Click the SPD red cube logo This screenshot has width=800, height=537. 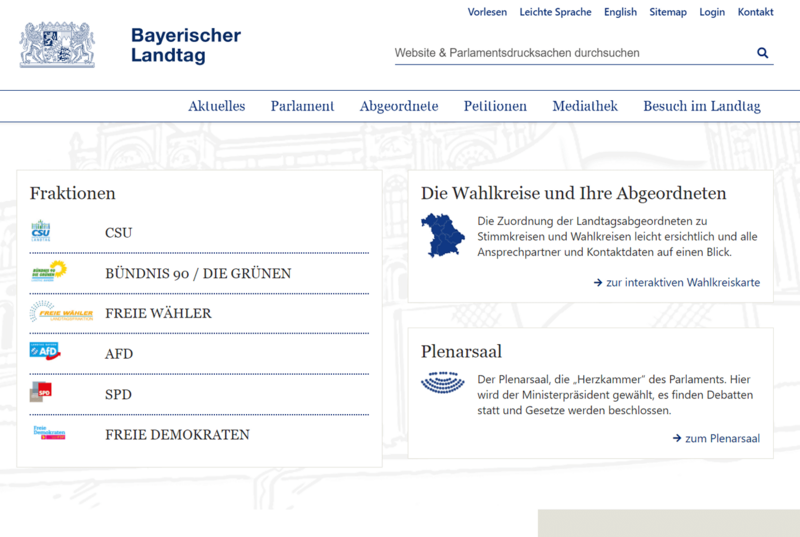tap(41, 392)
